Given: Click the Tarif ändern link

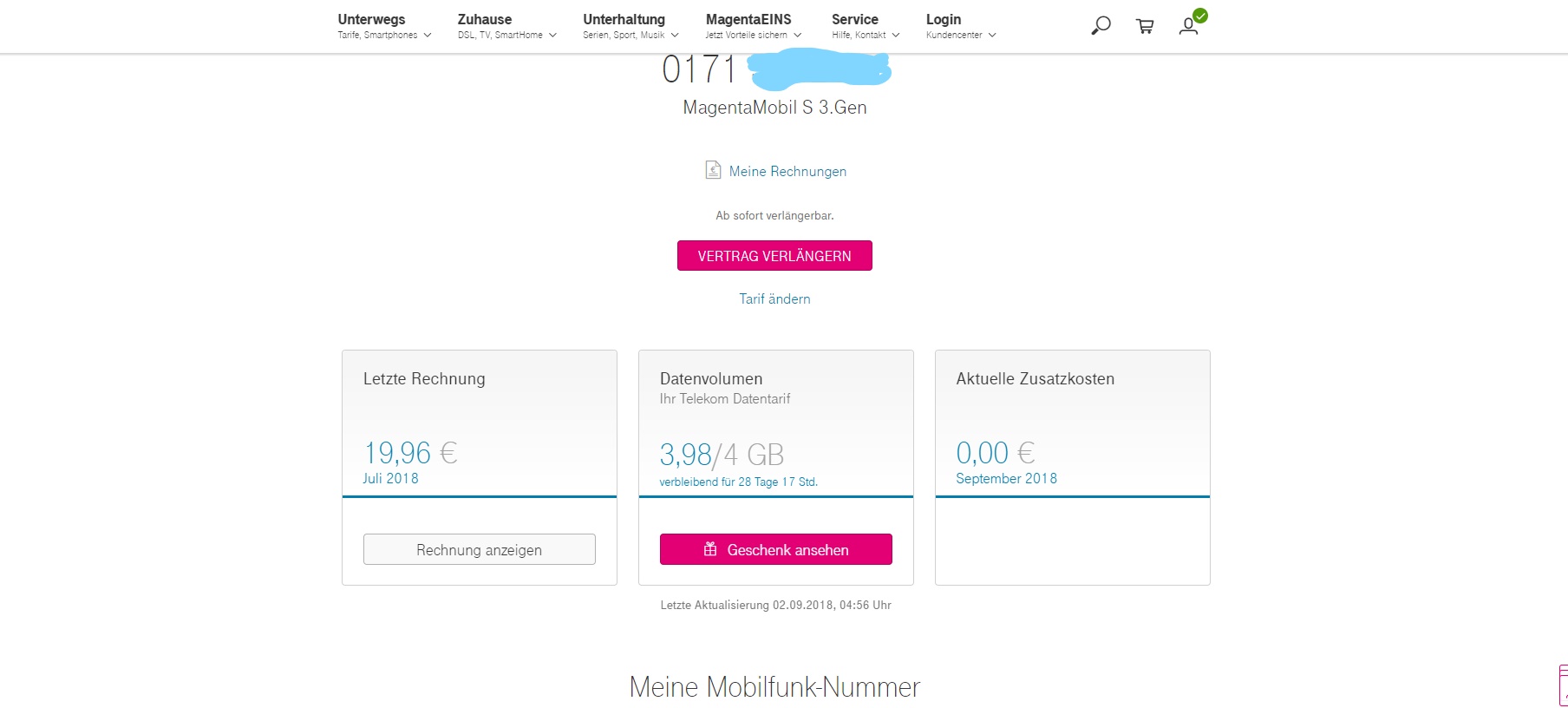Looking at the screenshot, I should 774,298.
